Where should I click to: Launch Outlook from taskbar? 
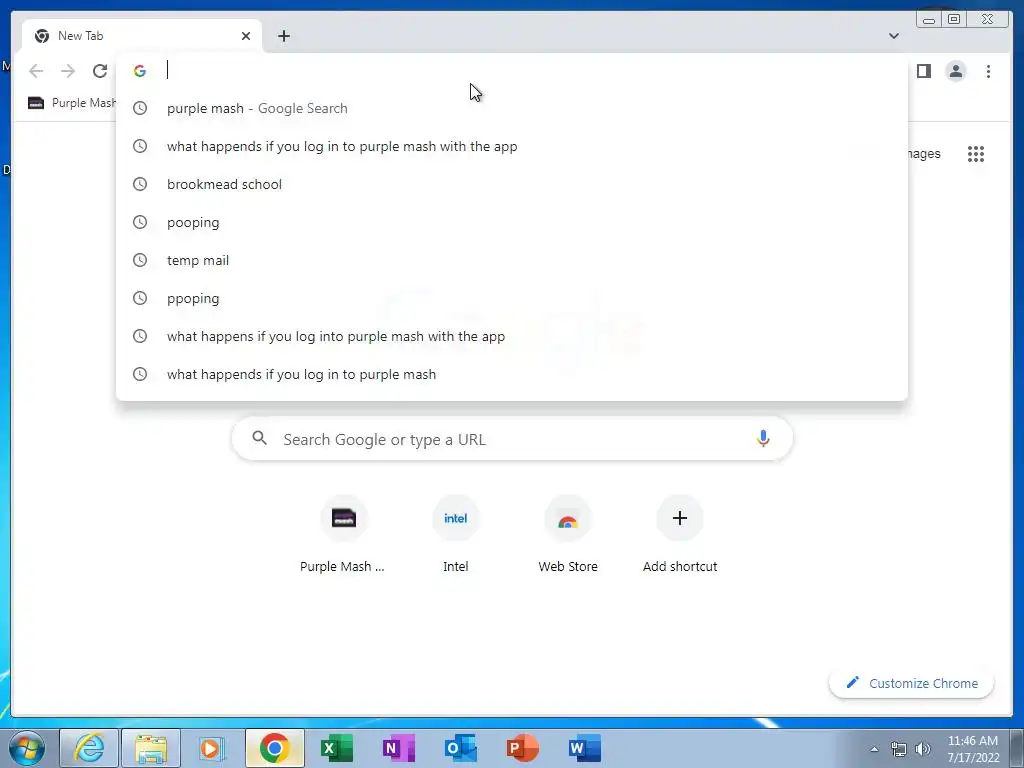coord(460,748)
